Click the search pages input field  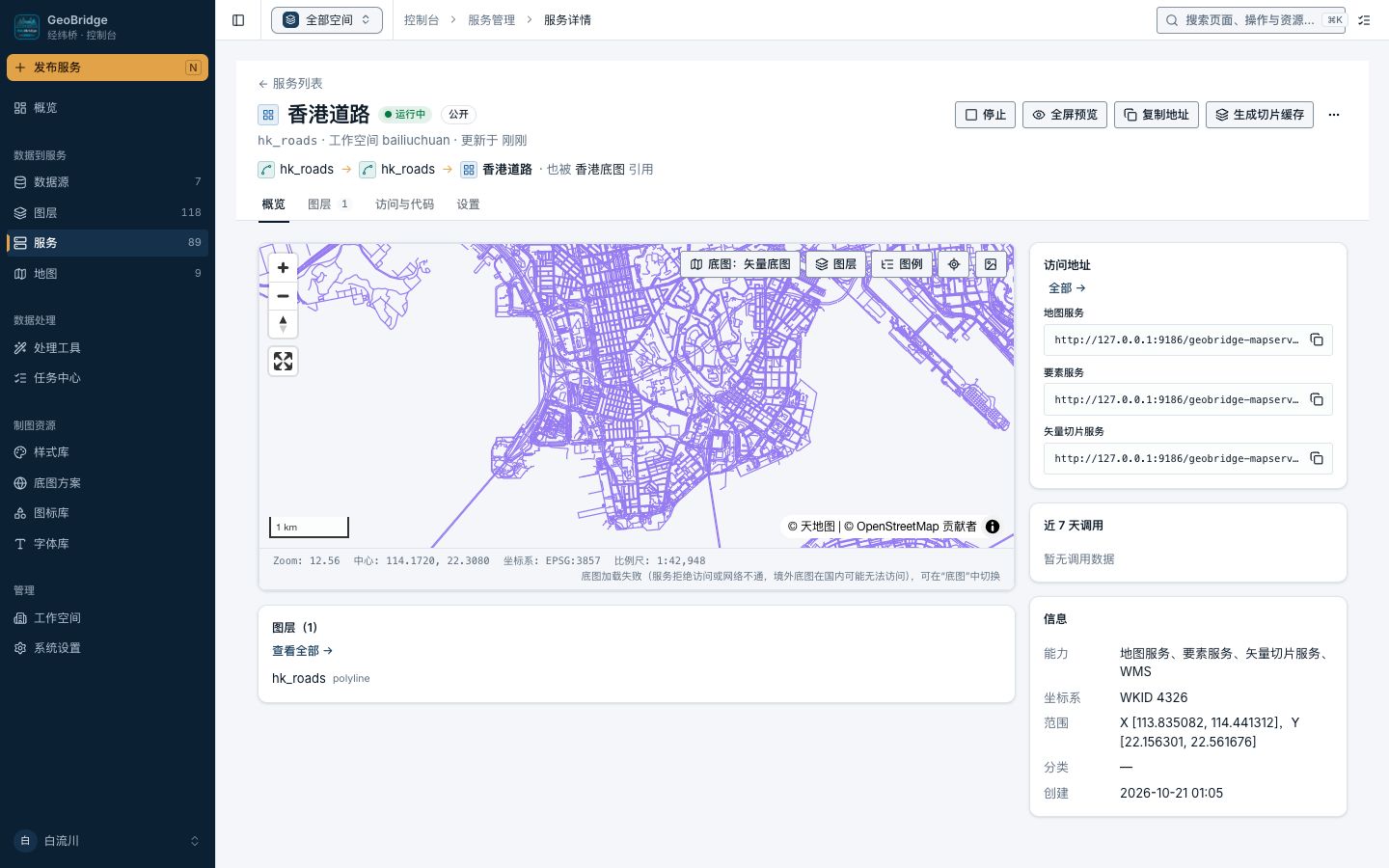(1251, 20)
